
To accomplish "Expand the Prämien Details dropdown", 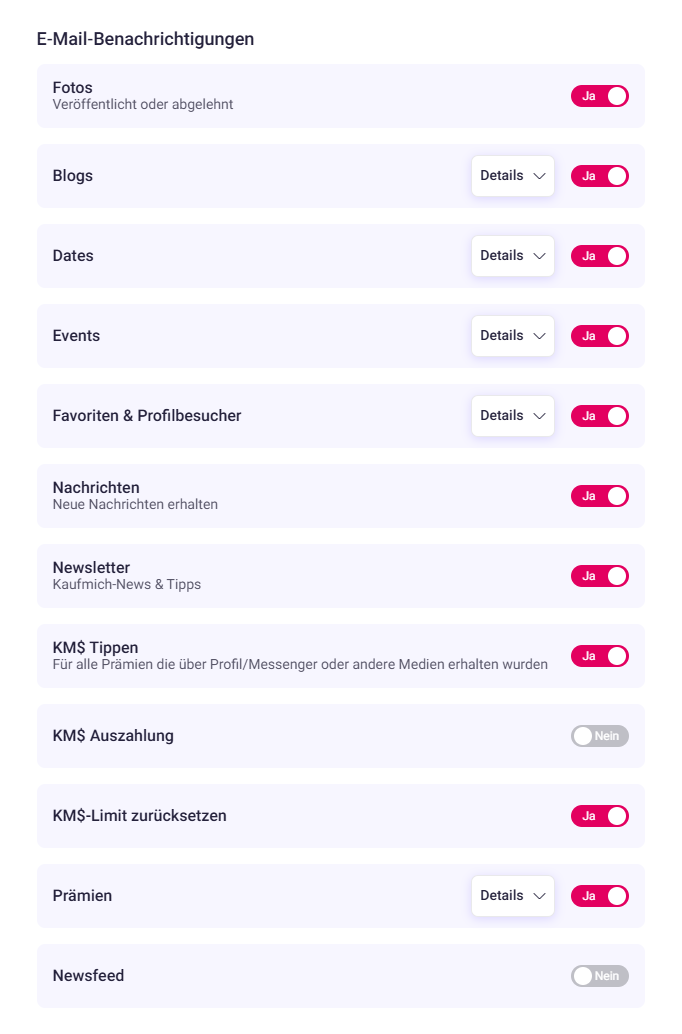I will (x=512, y=896).
